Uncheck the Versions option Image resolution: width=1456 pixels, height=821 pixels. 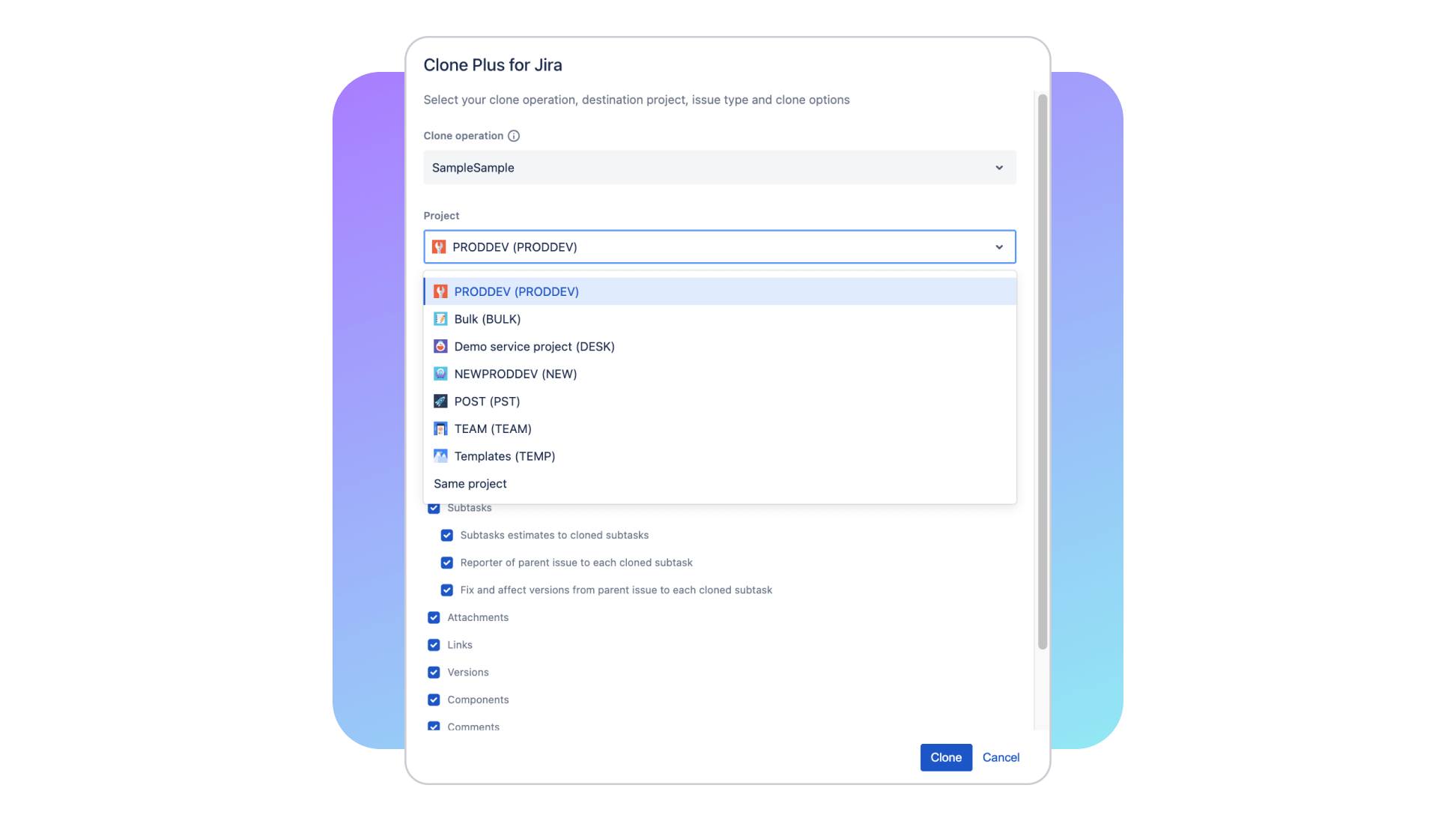point(434,672)
